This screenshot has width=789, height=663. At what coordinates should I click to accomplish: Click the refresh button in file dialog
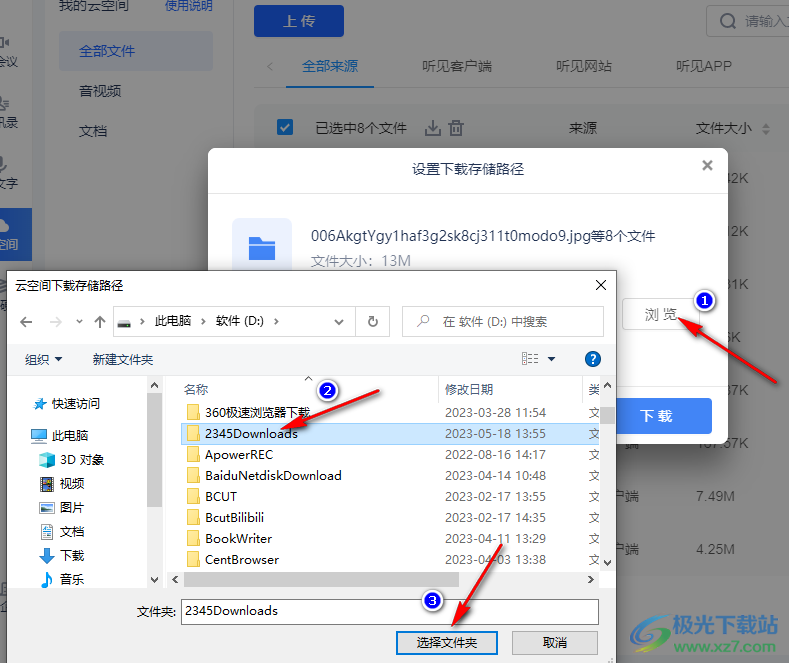point(372,322)
